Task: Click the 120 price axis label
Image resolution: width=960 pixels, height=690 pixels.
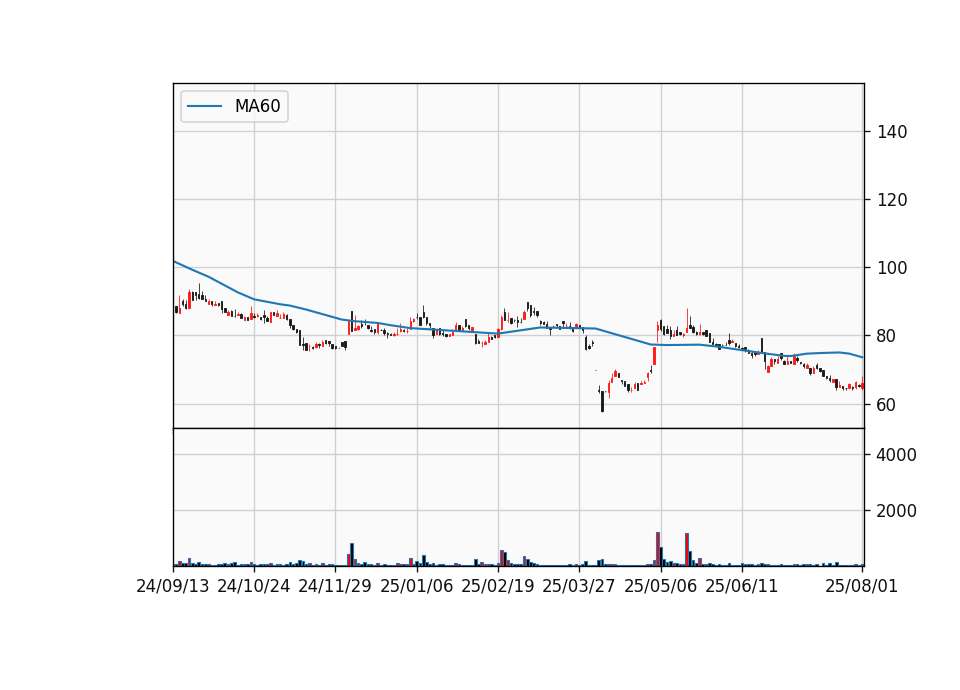Action: [891, 200]
